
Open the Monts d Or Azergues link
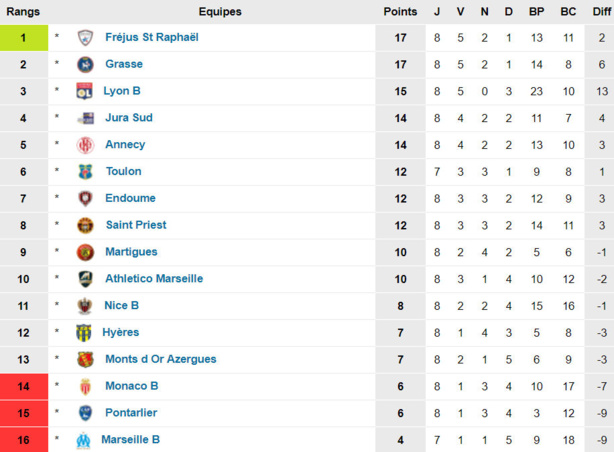(161, 359)
